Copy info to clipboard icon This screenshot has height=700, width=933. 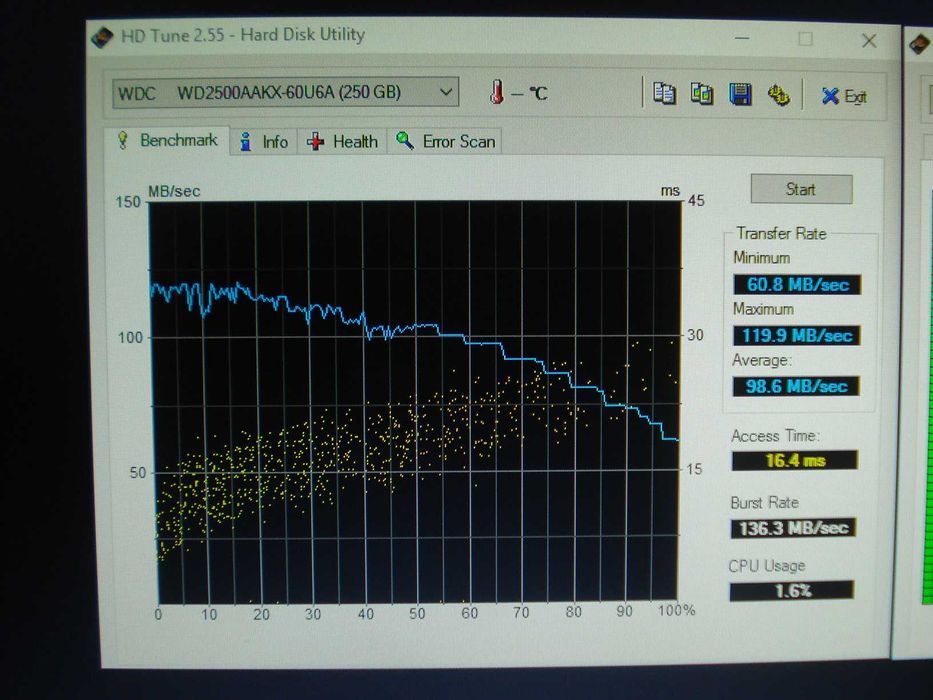tap(664, 93)
